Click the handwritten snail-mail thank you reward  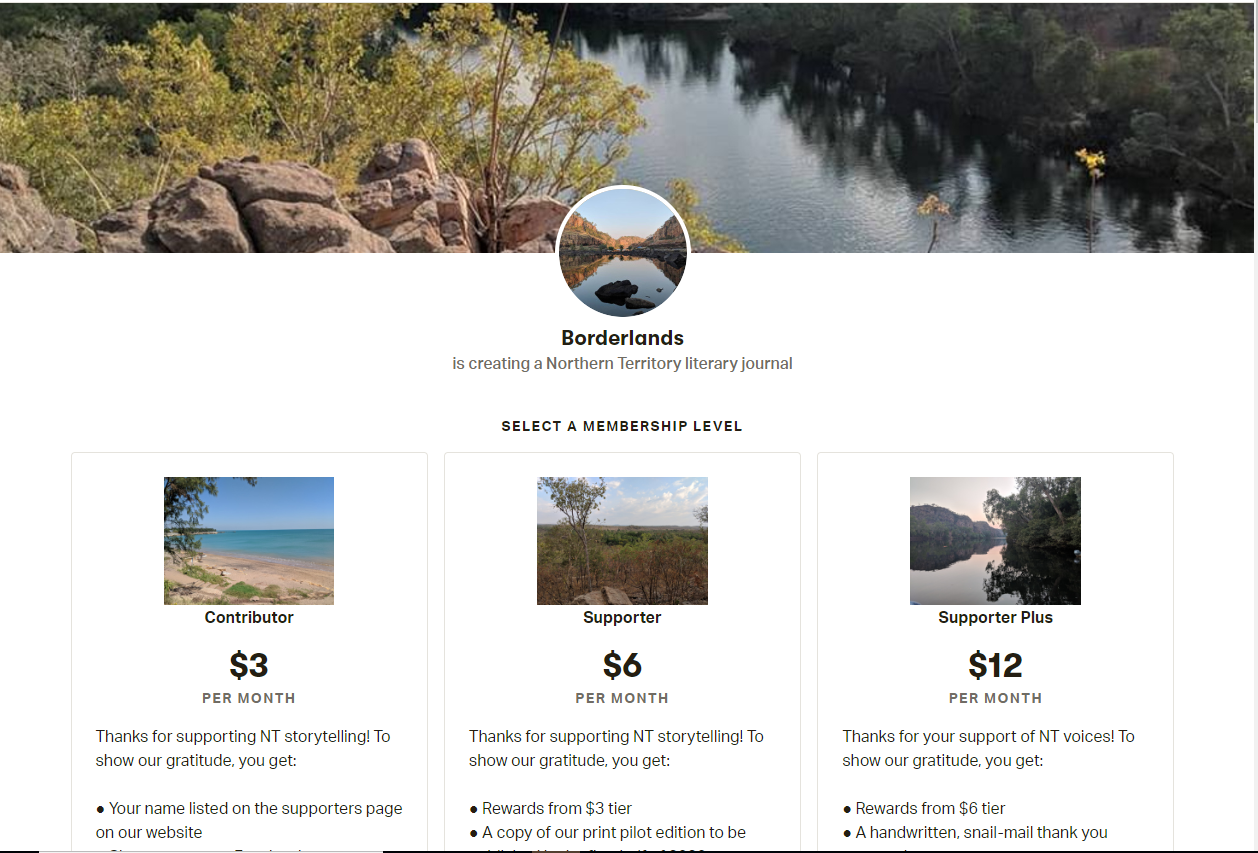tap(975, 832)
